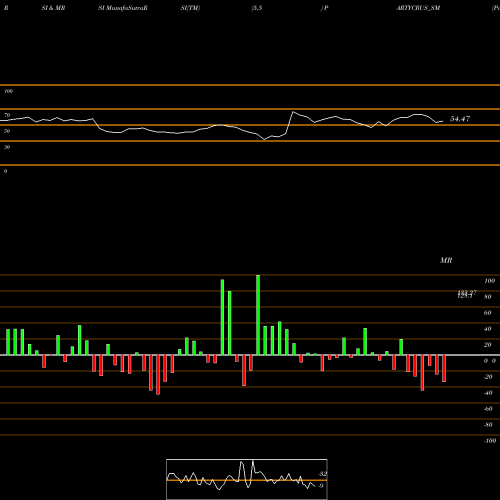Select the MR axis label -40
Image resolution: width=500 pixels, height=500 pixels.
(x=488, y=393)
